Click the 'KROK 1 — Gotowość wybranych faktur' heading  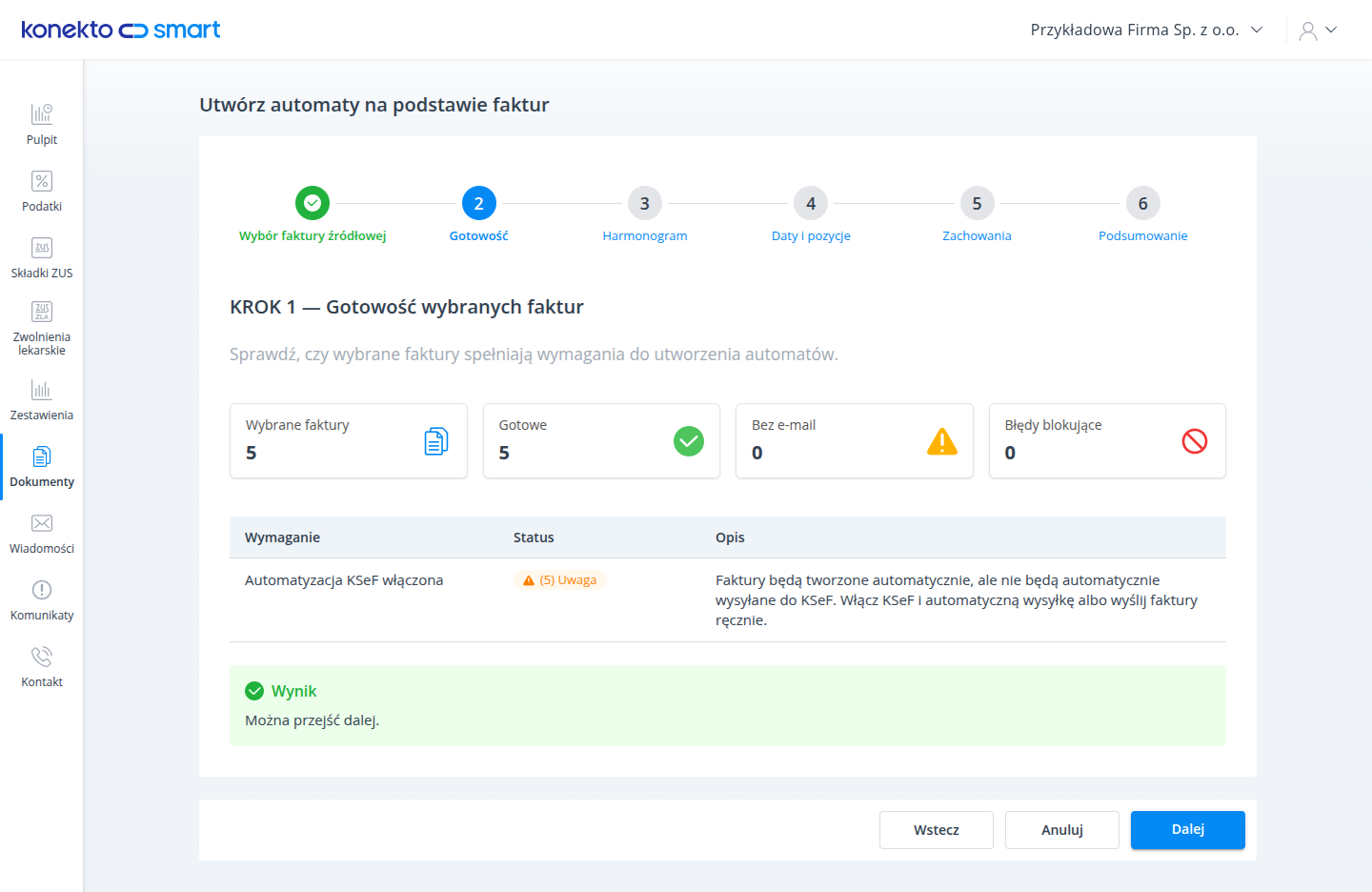point(407,307)
